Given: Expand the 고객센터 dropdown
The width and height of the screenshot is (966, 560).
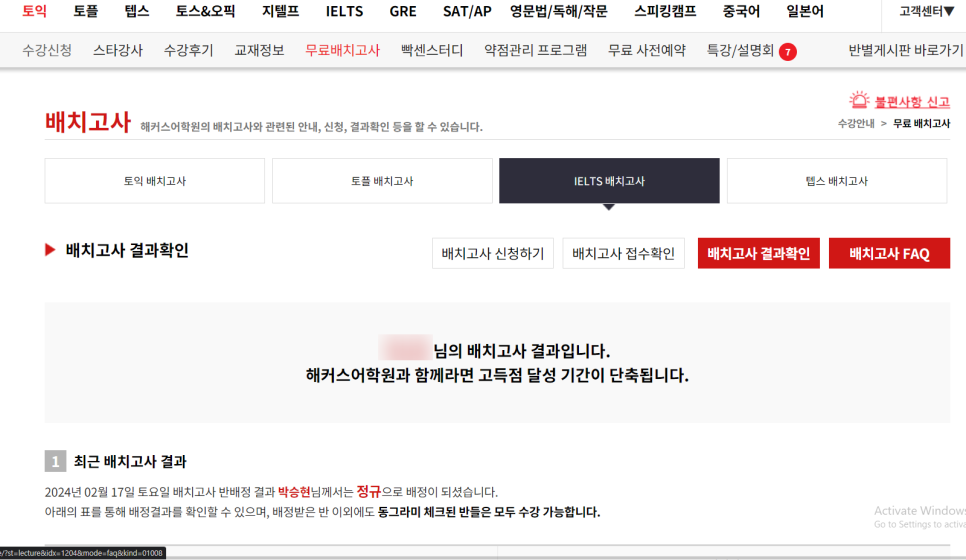Looking at the screenshot, I should tap(927, 11).
